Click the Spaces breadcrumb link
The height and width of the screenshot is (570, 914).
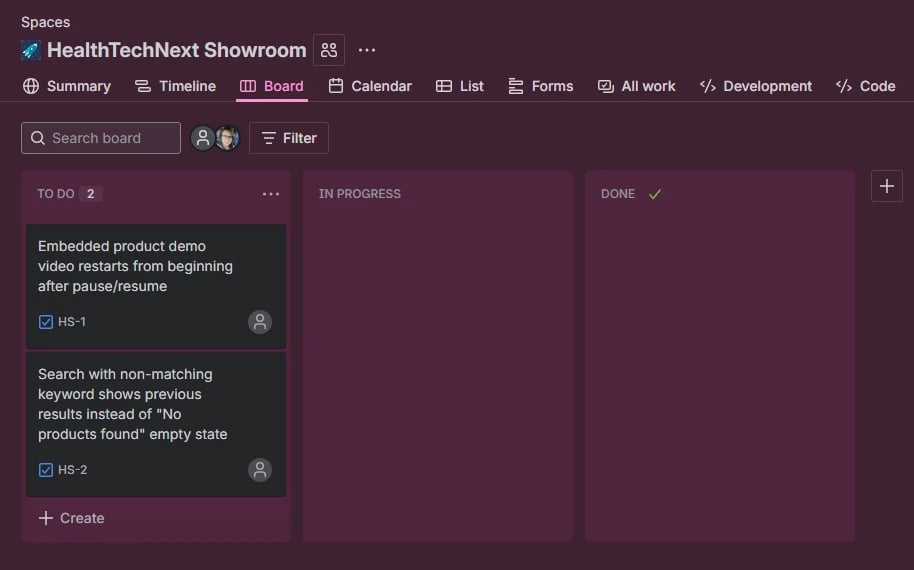(45, 22)
